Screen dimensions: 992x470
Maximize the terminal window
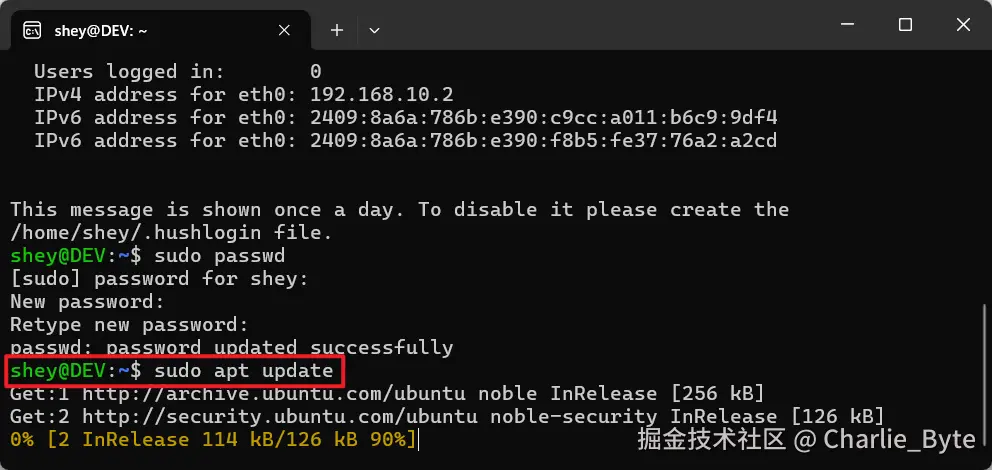(905, 25)
